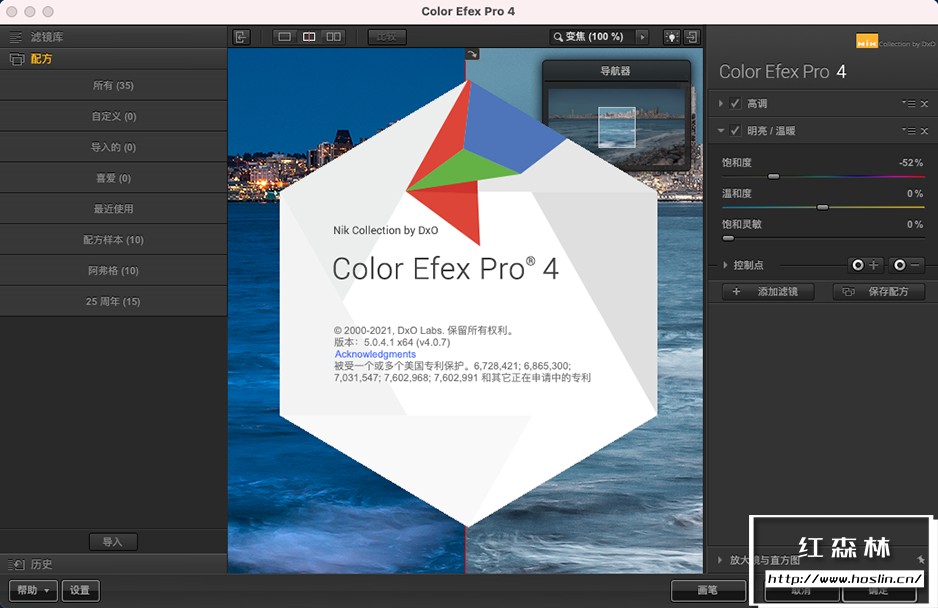The image size is (938, 608).
Task: Click the minus control point button
Action: [x=906, y=265]
